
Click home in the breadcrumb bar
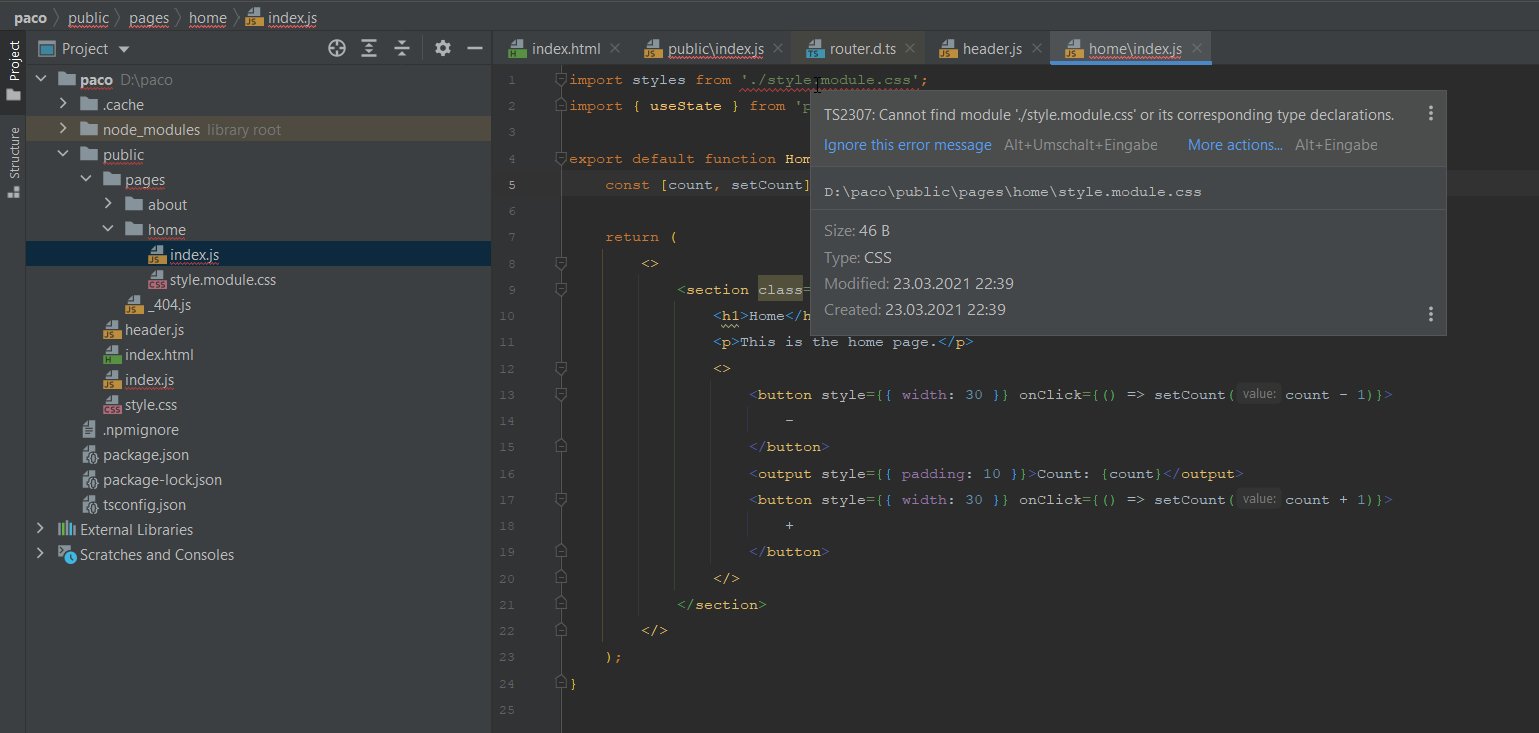pyautogui.click(x=208, y=18)
